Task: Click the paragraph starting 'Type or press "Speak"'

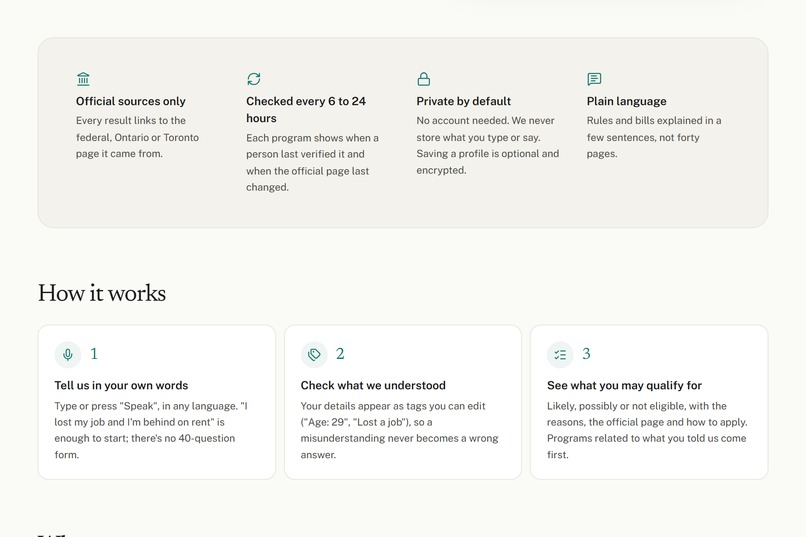Action: [x=151, y=430]
